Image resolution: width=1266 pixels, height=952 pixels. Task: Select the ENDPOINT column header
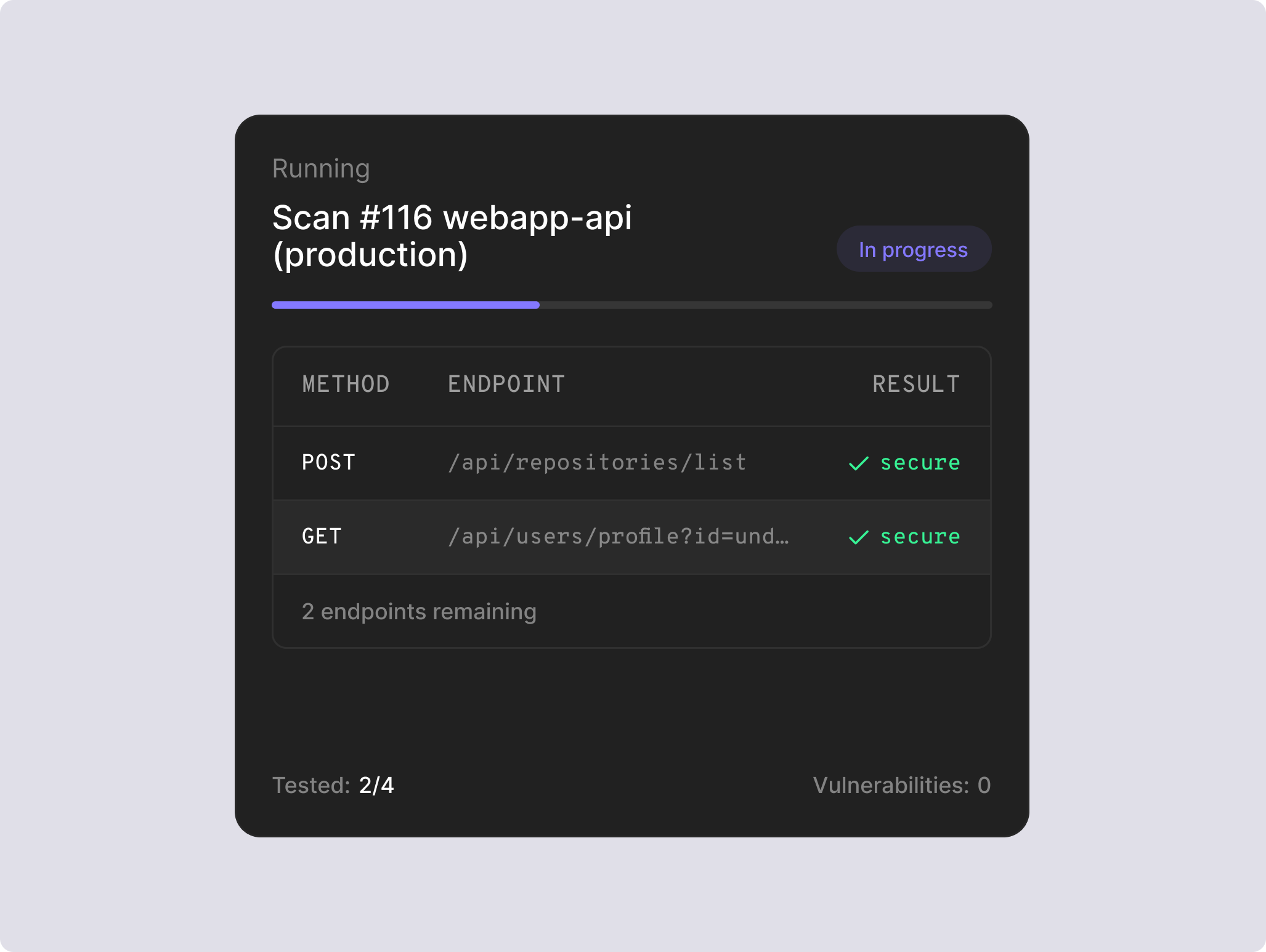505,384
